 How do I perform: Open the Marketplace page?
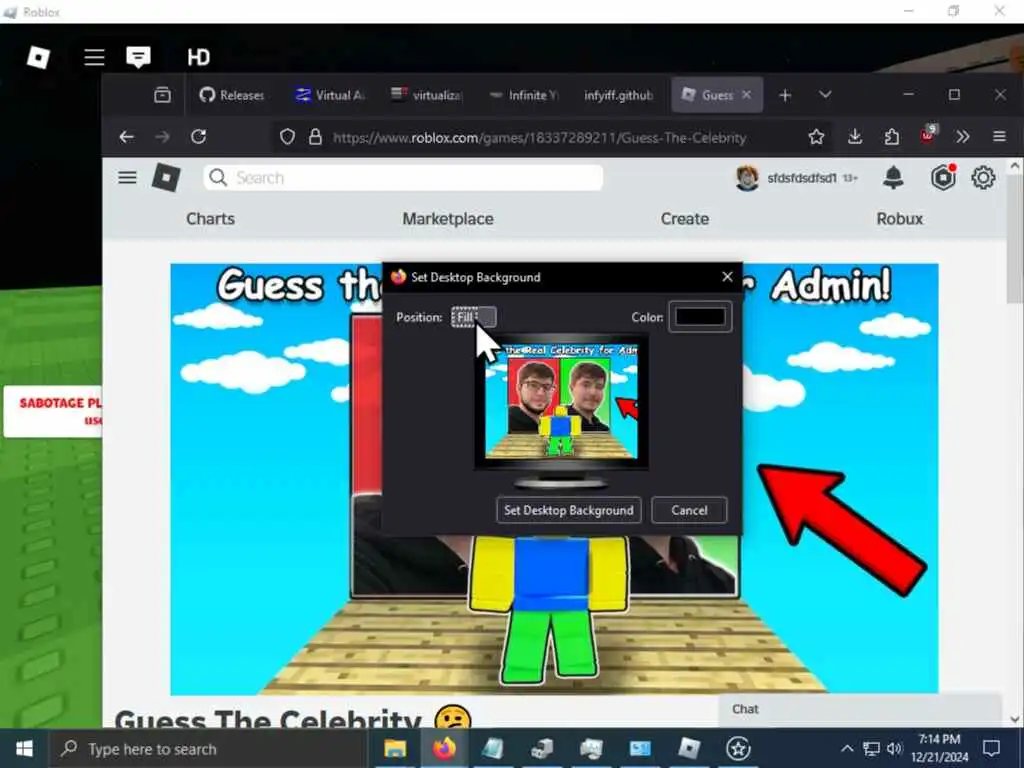[x=448, y=219]
